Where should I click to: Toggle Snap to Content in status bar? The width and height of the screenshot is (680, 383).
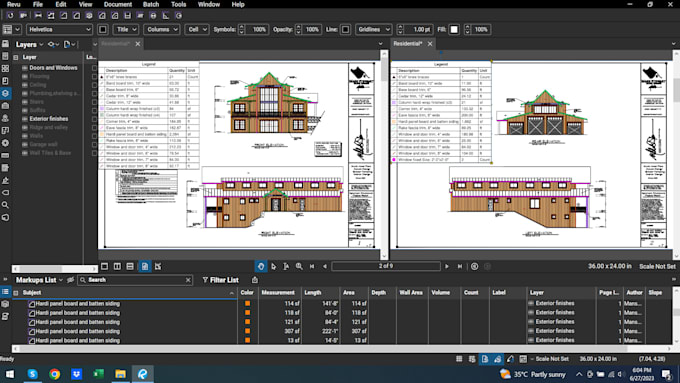(485, 359)
